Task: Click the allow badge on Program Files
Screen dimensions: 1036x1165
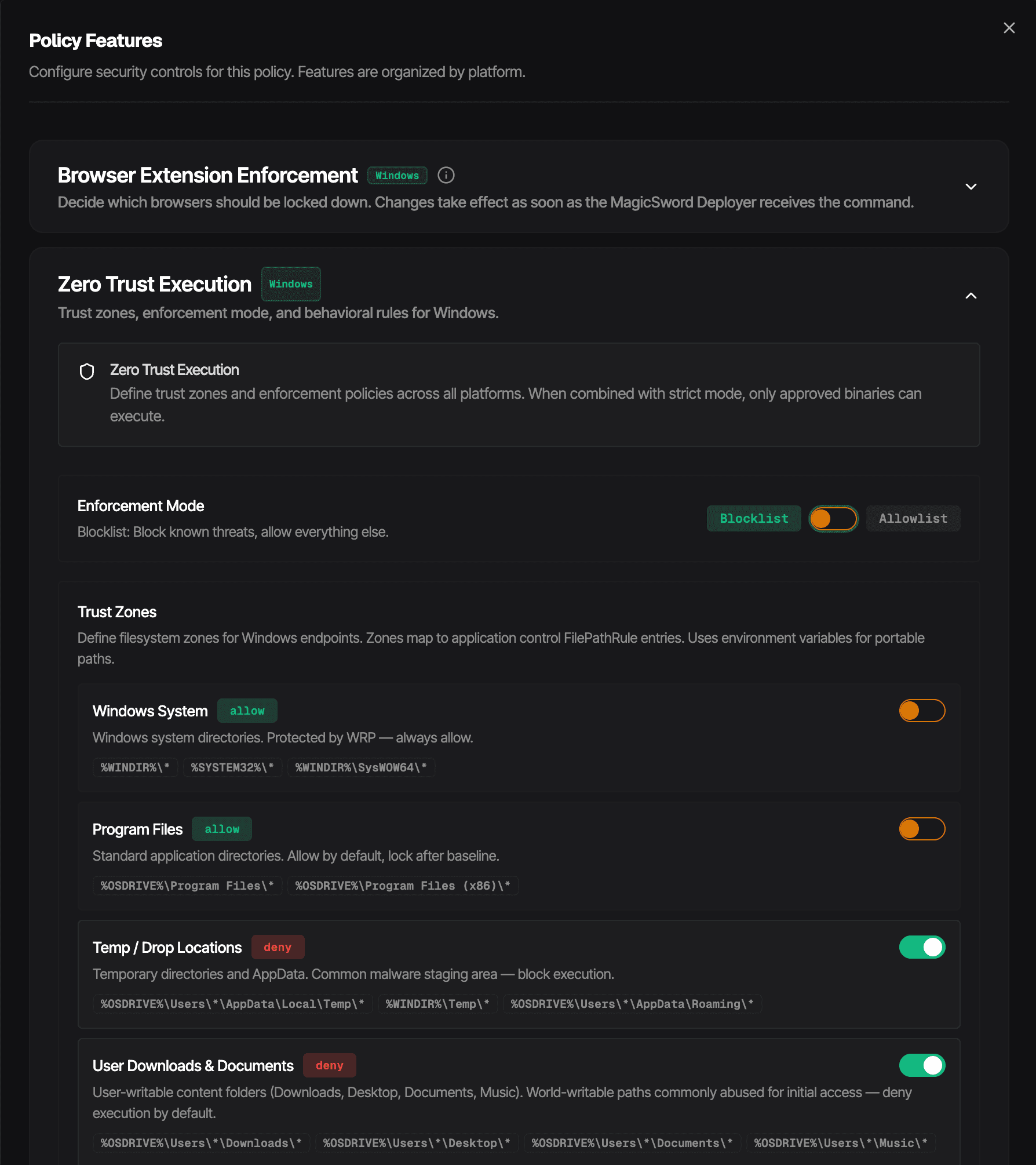Action: click(221, 829)
